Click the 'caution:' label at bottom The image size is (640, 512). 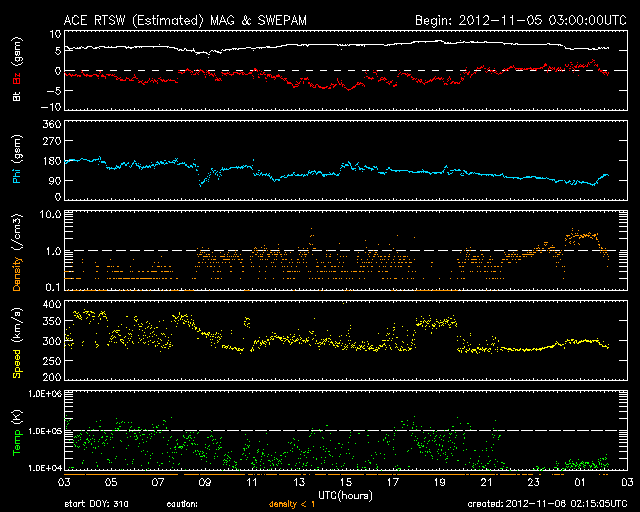click(x=182, y=504)
